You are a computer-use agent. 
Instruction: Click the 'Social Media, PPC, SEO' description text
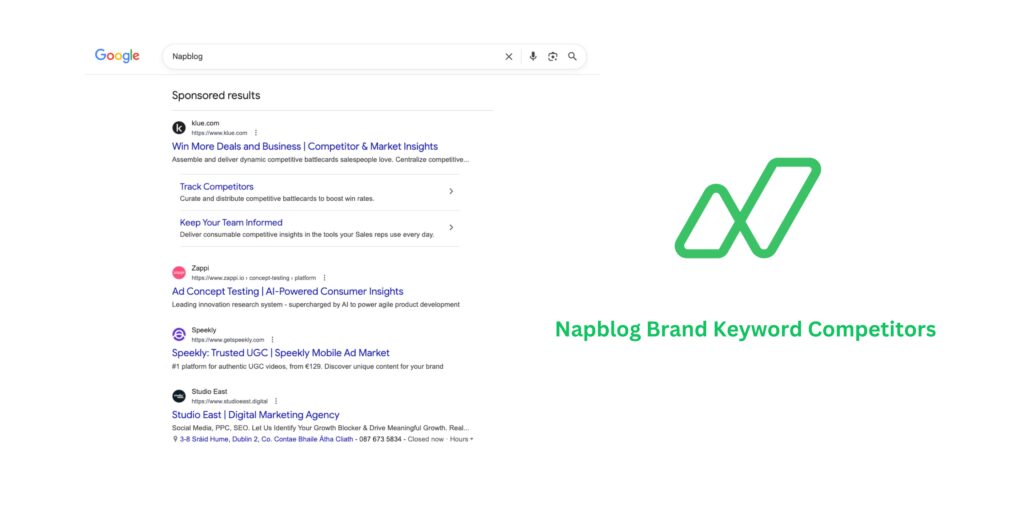[320, 428]
